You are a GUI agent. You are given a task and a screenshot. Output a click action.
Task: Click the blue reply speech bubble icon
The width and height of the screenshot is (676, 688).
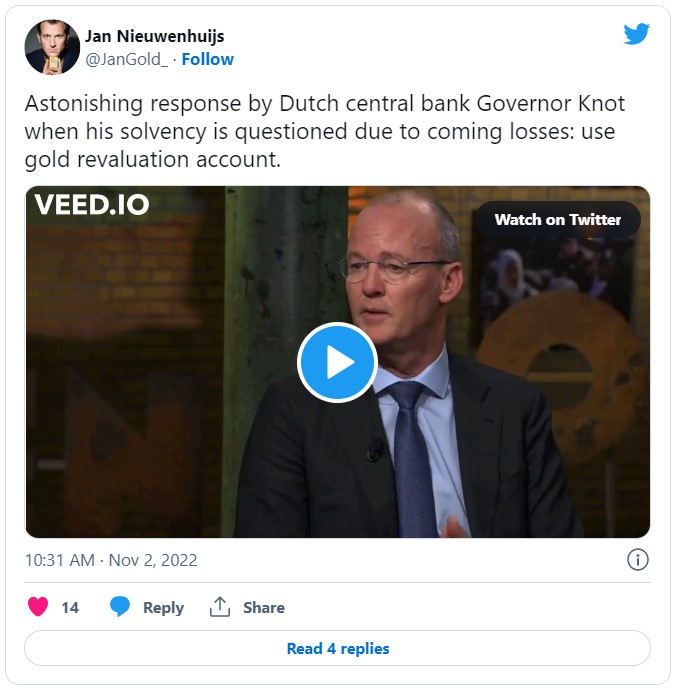click(x=120, y=607)
